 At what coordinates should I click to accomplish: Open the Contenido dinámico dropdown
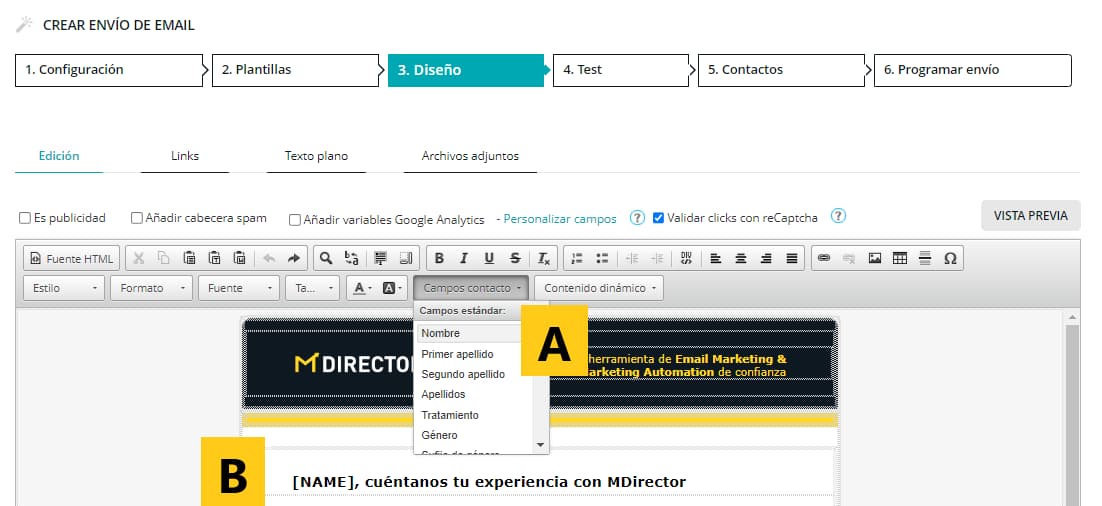click(599, 288)
